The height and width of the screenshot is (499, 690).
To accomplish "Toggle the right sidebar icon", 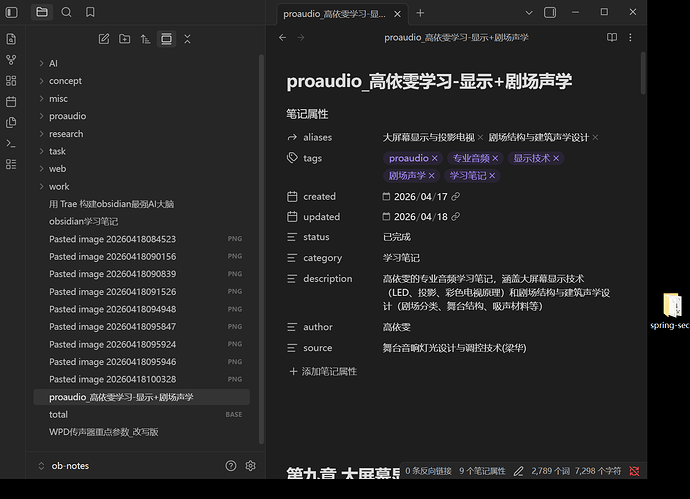I will (x=550, y=13).
